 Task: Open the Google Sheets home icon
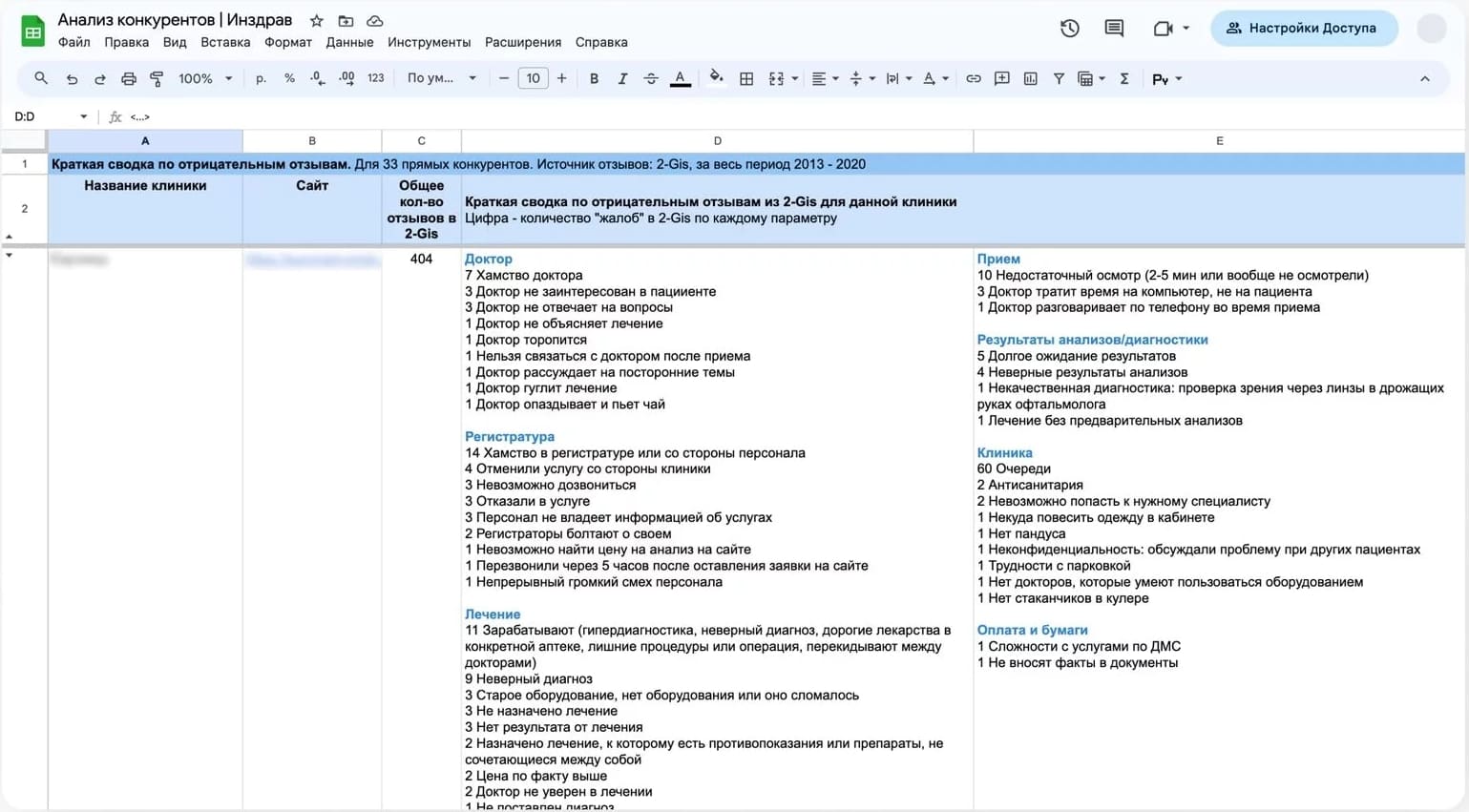click(x=33, y=31)
